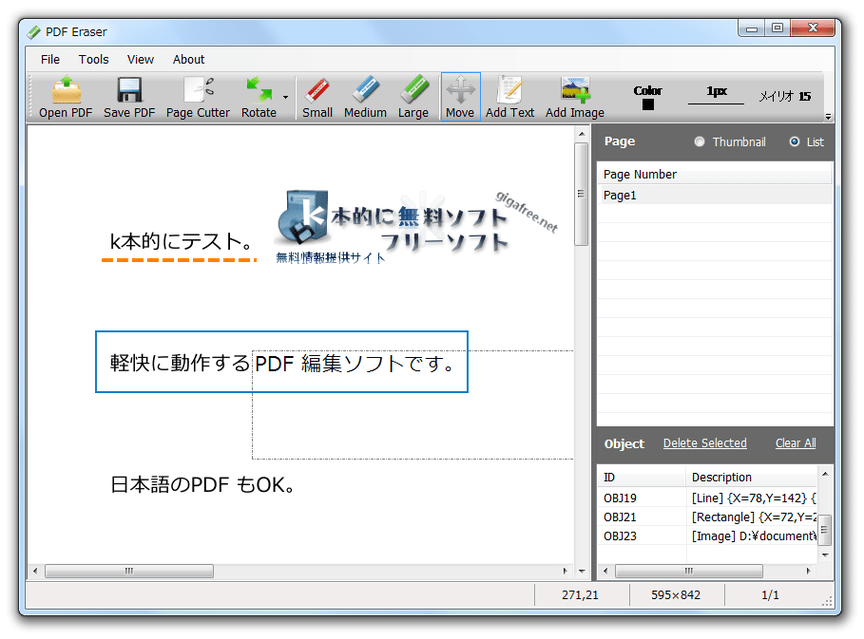Open the View menu

point(141,59)
